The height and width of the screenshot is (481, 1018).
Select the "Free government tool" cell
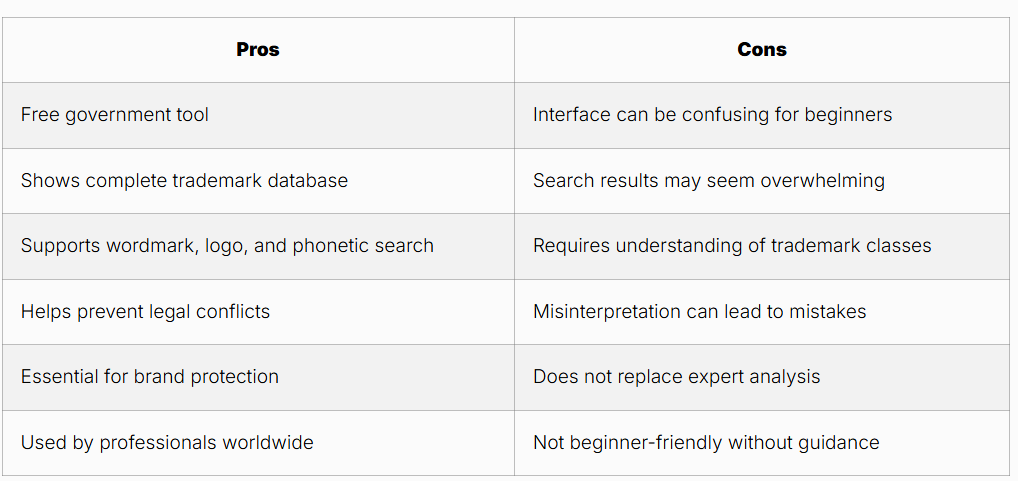(115, 115)
